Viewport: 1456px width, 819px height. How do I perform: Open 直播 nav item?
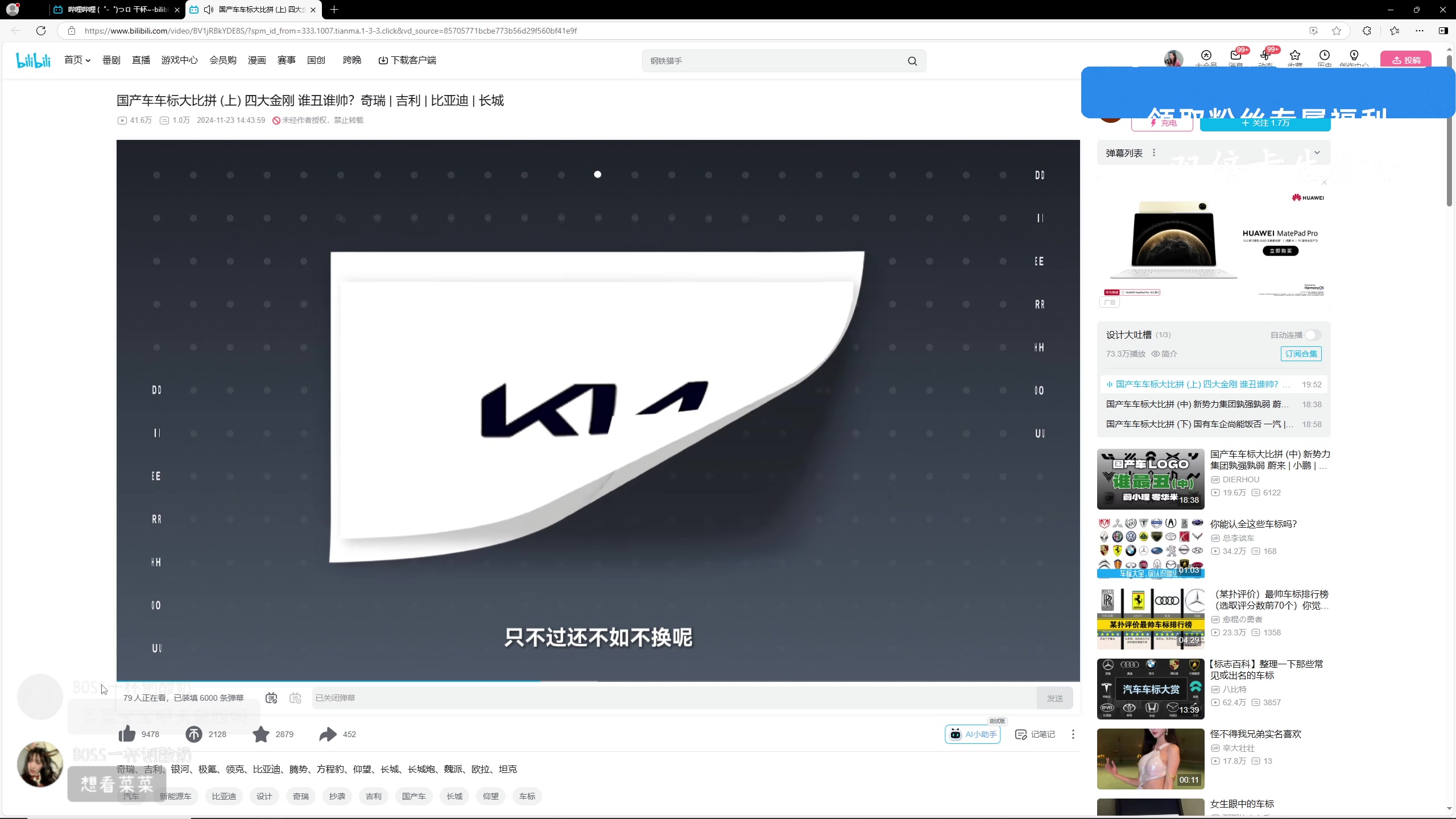141,60
